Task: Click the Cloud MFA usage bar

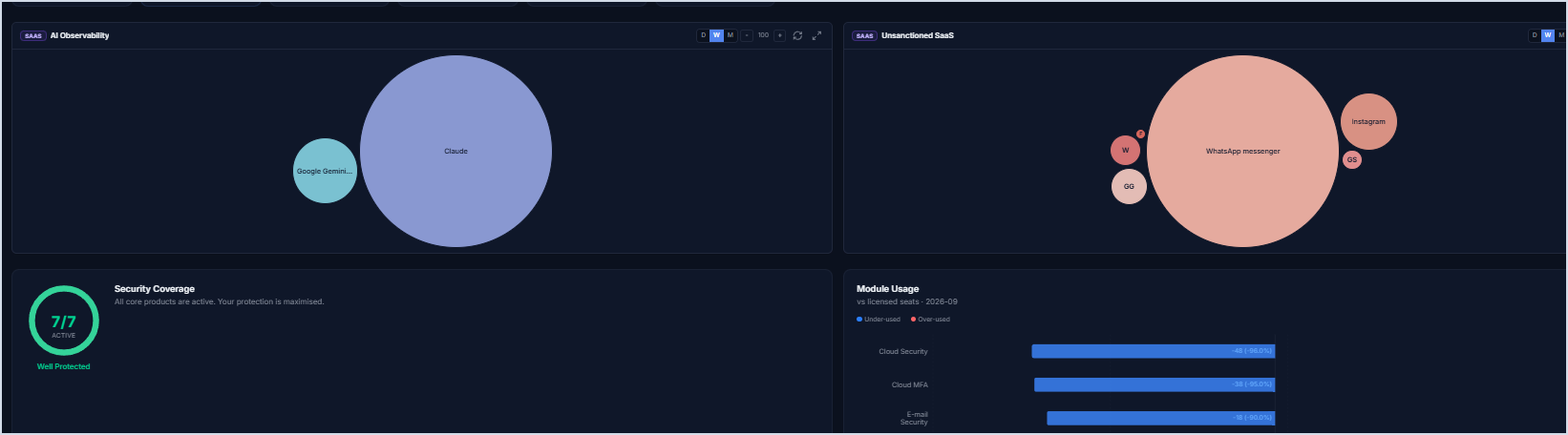Action: (1155, 384)
